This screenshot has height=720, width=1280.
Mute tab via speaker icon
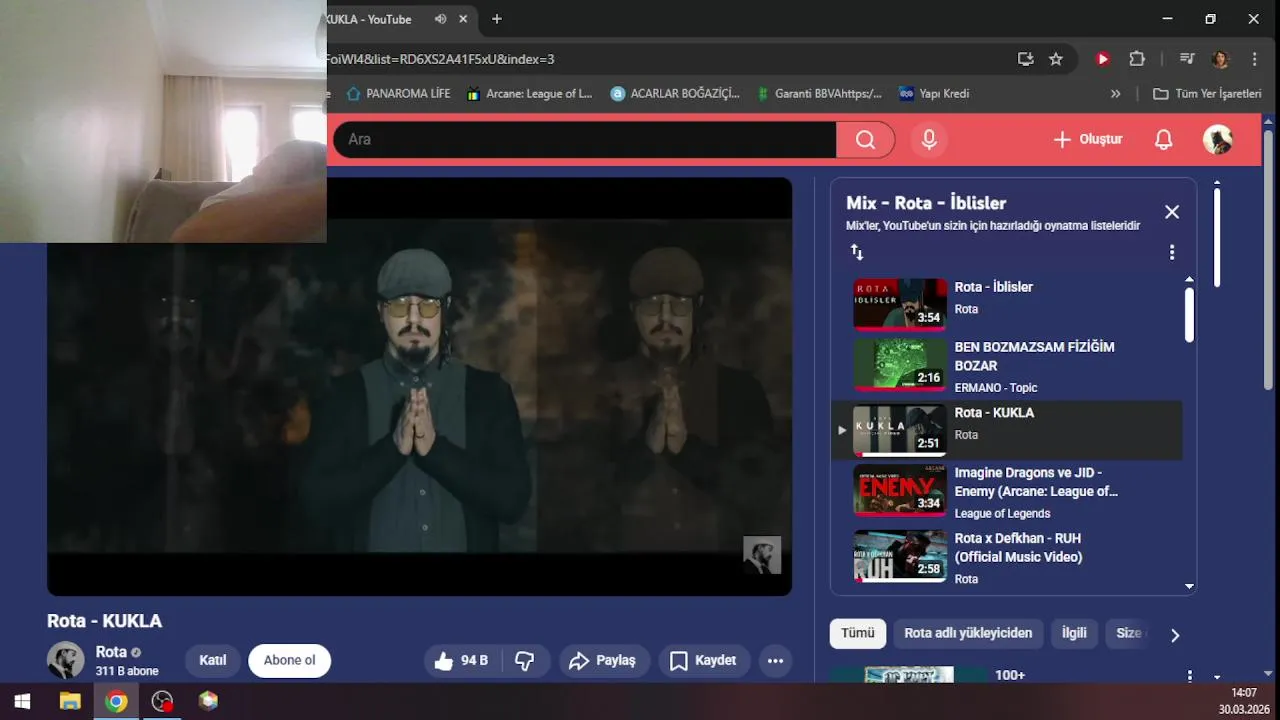point(441,19)
